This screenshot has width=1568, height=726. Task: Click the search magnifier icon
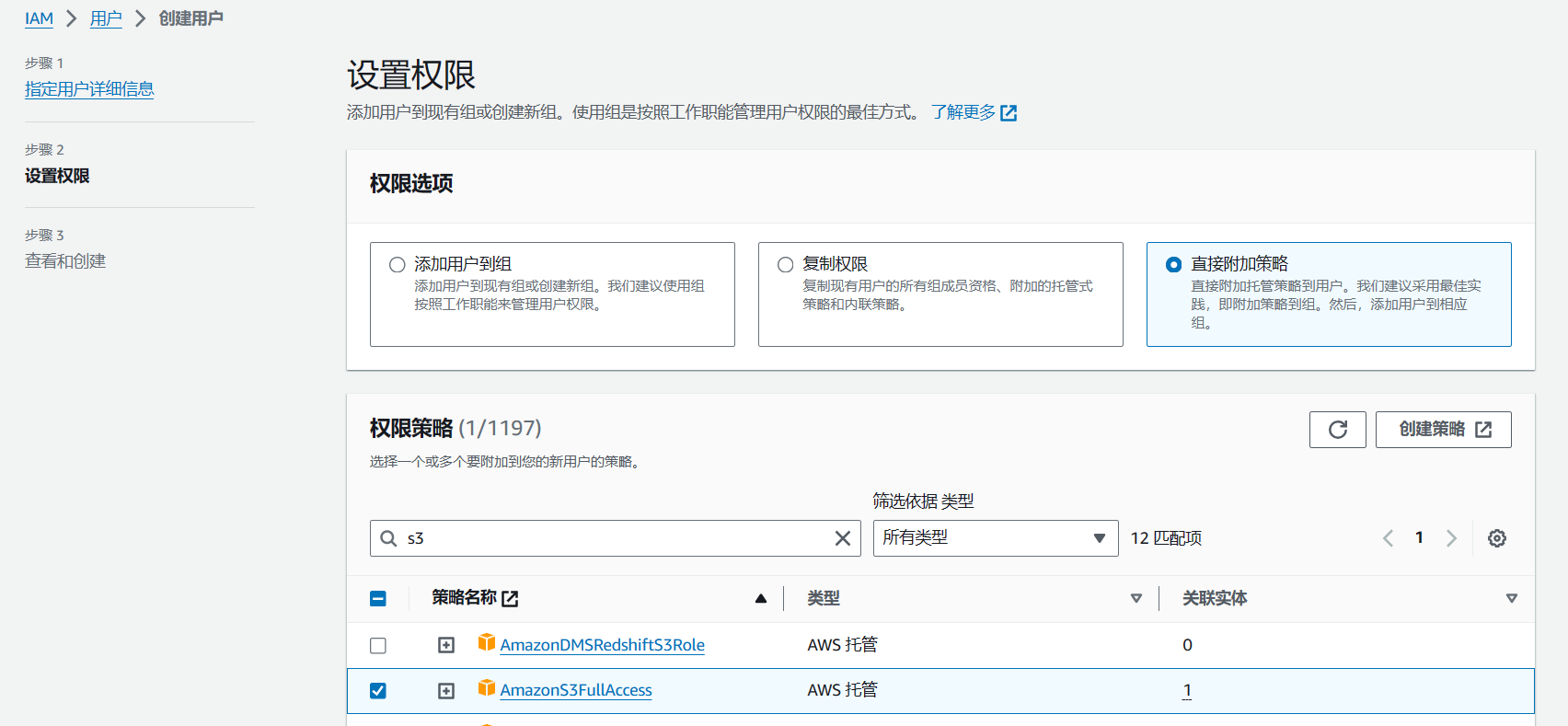point(388,538)
